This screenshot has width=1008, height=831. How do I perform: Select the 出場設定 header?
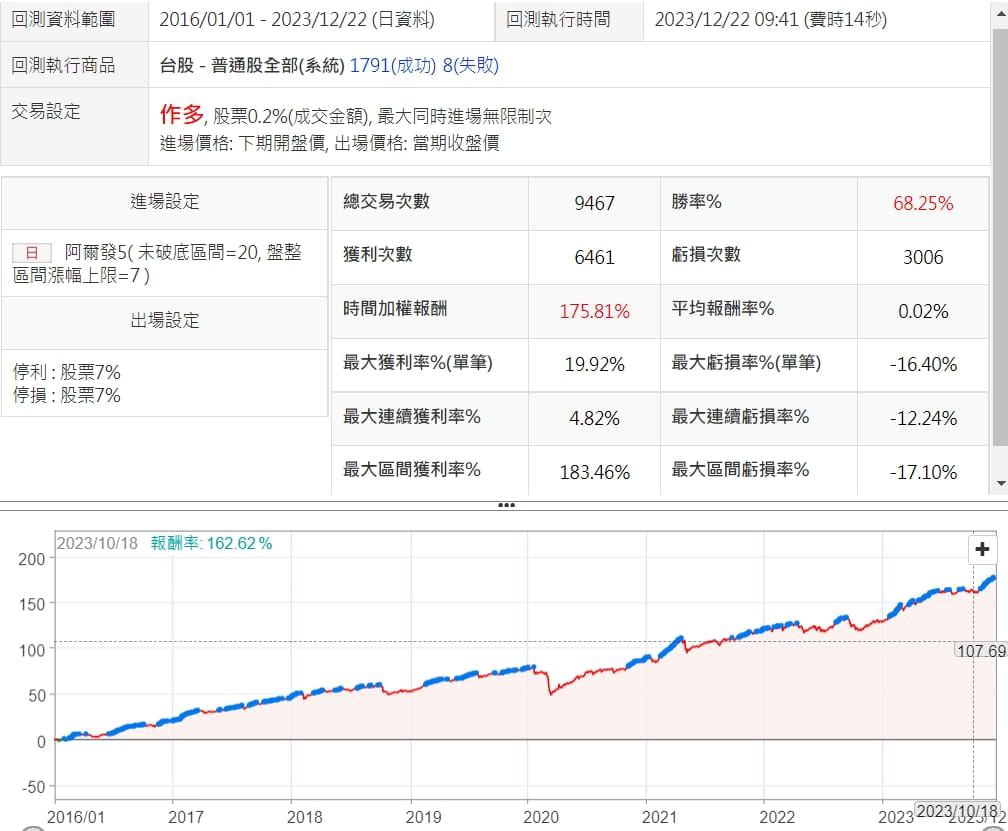(x=165, y=321)
